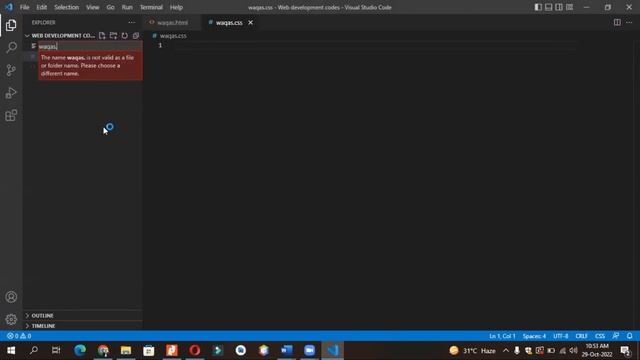Click waqas.css in the breadcrumb
The image size is (640, 360).
pyautogui.click(x=173, y=36)
